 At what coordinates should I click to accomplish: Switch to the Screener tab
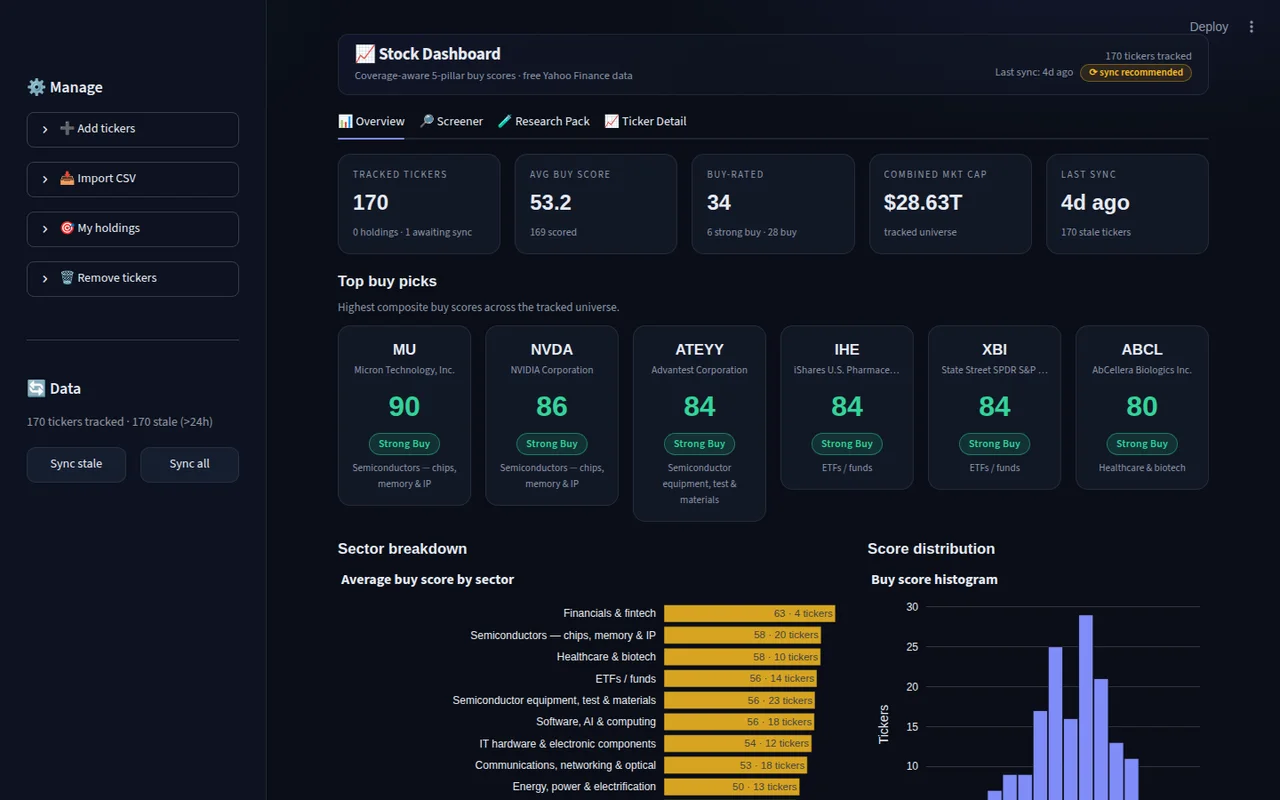451,121
